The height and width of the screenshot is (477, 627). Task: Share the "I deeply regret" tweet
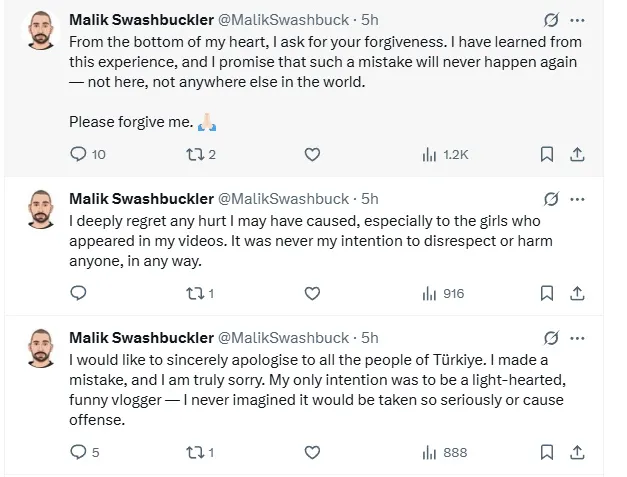pos(577,293)
